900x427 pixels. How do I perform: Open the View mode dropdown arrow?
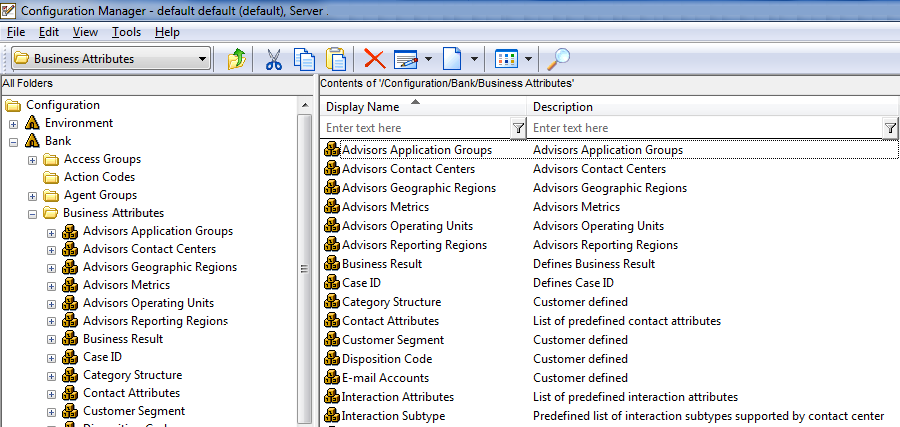click(528, 59)
